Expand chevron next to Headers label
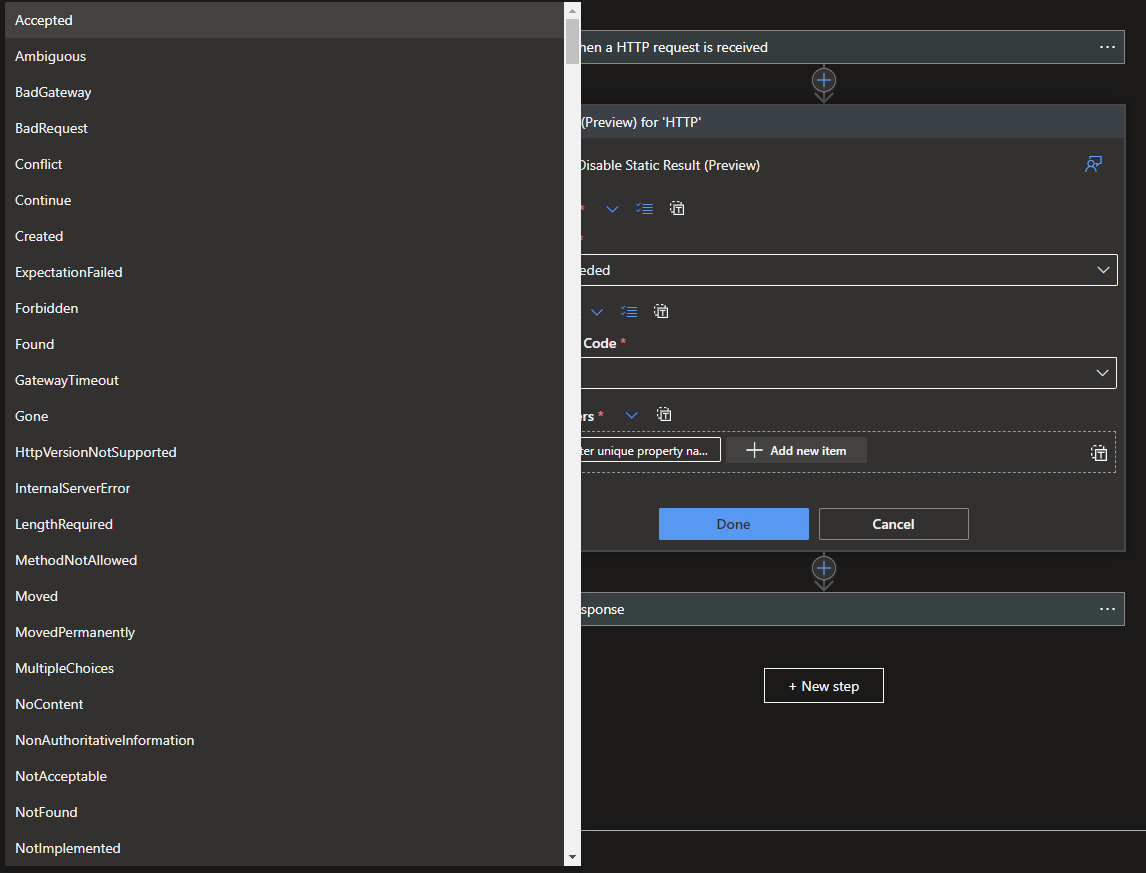 [631, 415]
